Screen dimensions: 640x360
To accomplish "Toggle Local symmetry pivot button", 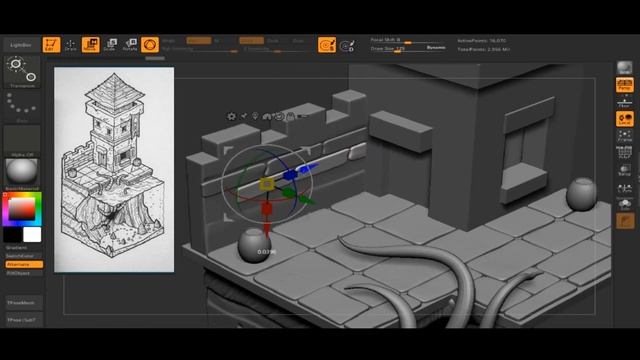I will click(624, 119).
